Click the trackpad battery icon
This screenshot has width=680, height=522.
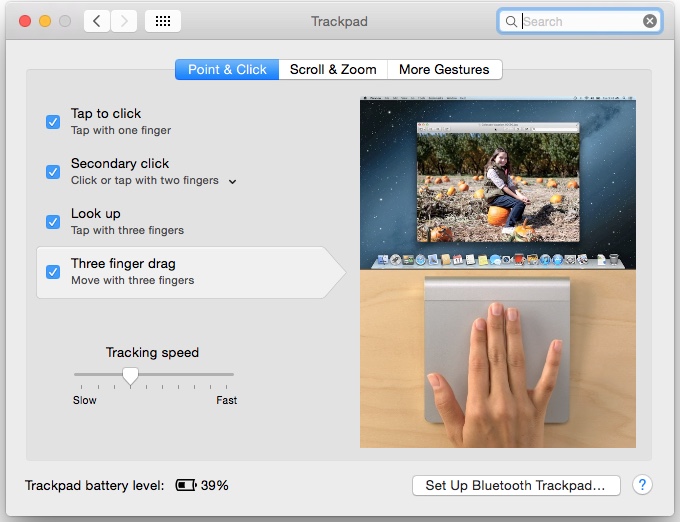pyautogui.click(x=186, y=485)
